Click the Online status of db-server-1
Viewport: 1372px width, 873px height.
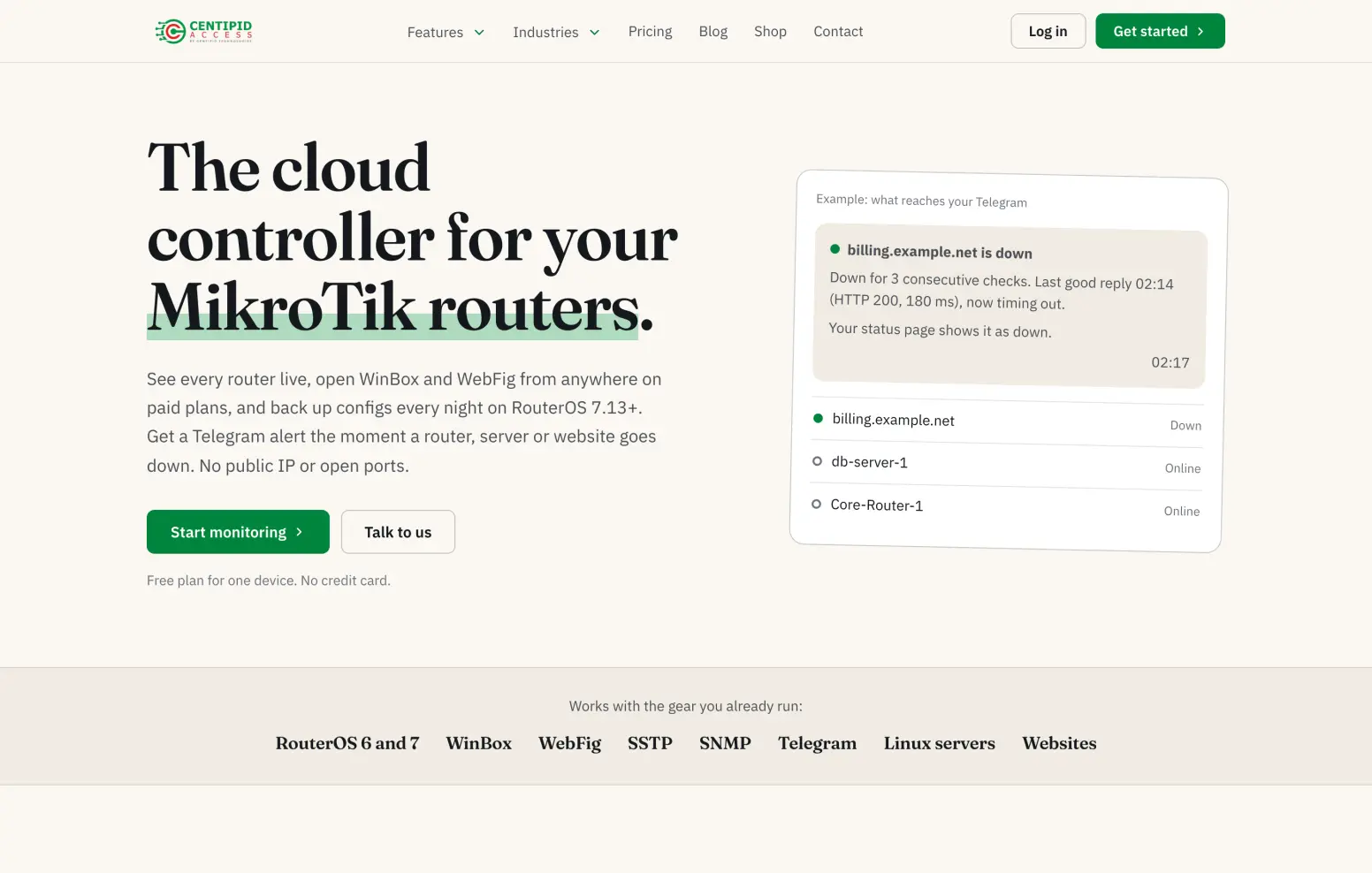(x=1183, y=468)
